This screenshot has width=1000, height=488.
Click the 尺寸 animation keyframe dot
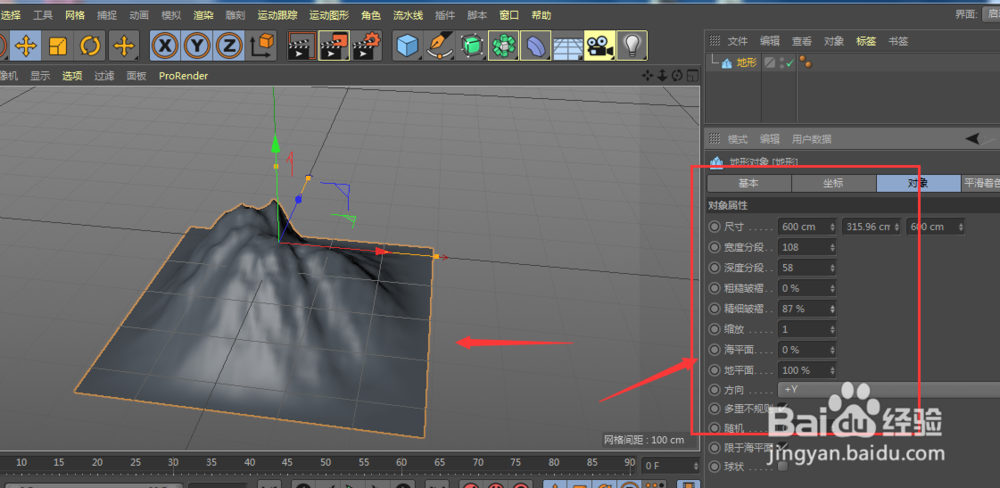click(714, 226)
